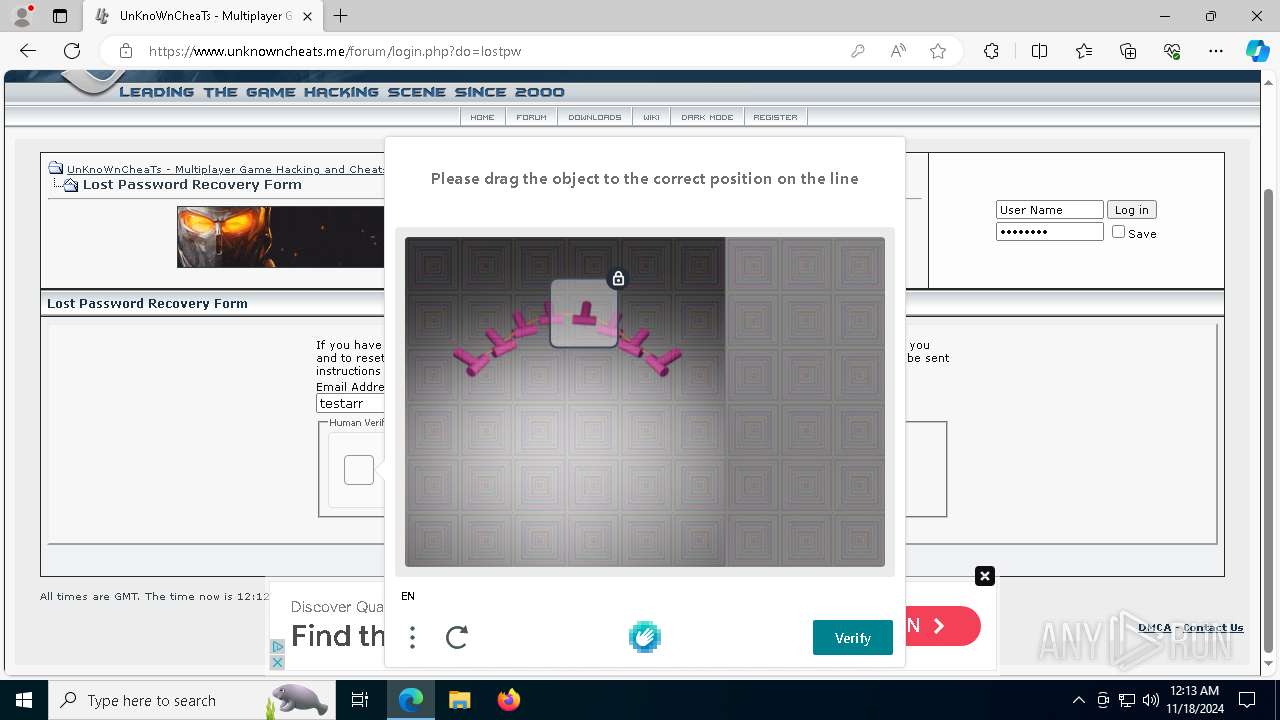
Task: Click the taskbar clock and date
Action: (x=1193, y=700)
